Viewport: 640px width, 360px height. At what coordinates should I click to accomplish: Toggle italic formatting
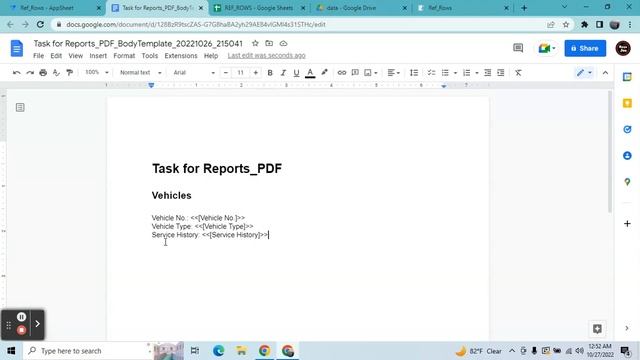[x=283, y=73]
